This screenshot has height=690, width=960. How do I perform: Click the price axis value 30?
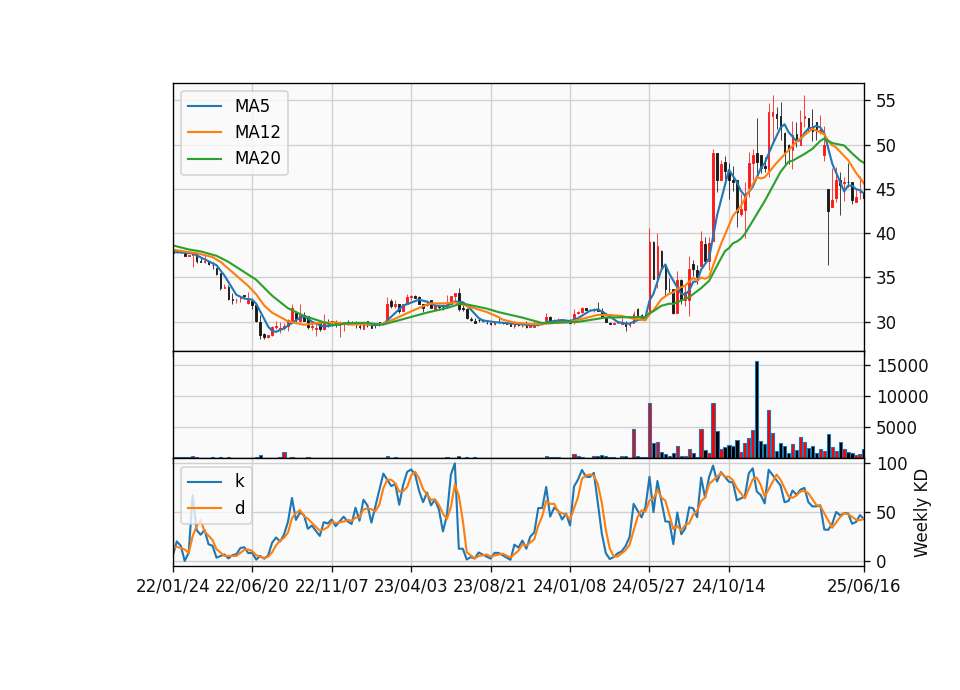pos(885,323)
